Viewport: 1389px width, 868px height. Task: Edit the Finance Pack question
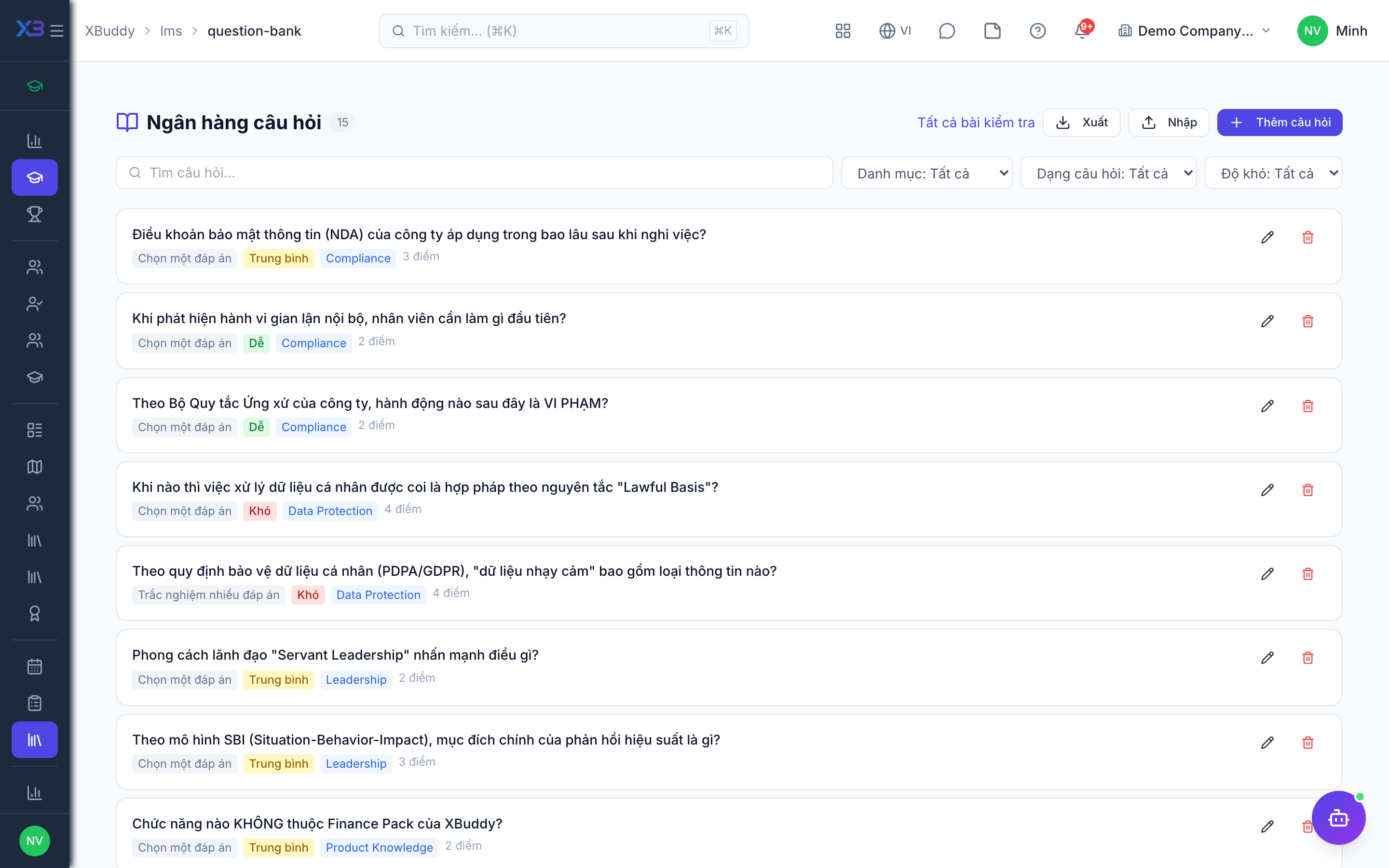1267,826
